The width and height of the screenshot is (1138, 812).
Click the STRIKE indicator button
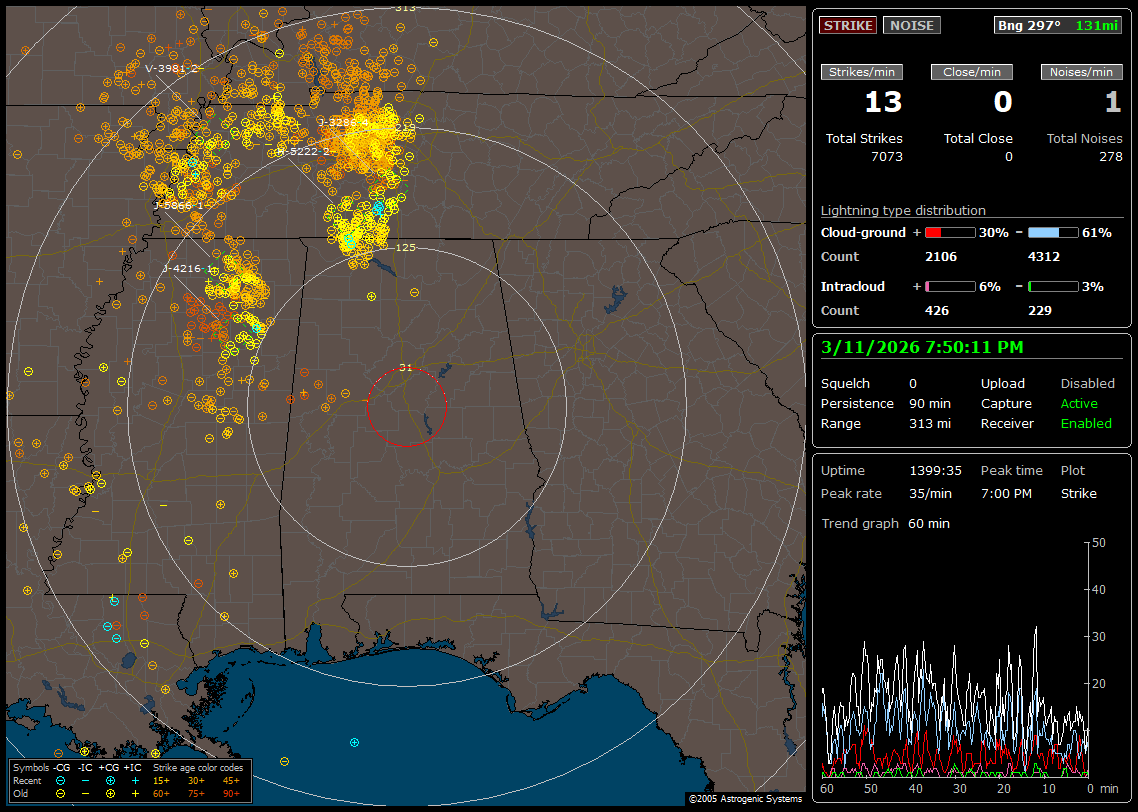tap(848, 25)
